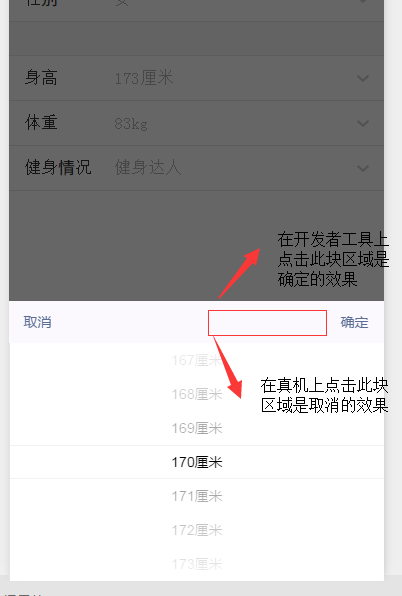Click the 确定 confirm button

[355, 322]
